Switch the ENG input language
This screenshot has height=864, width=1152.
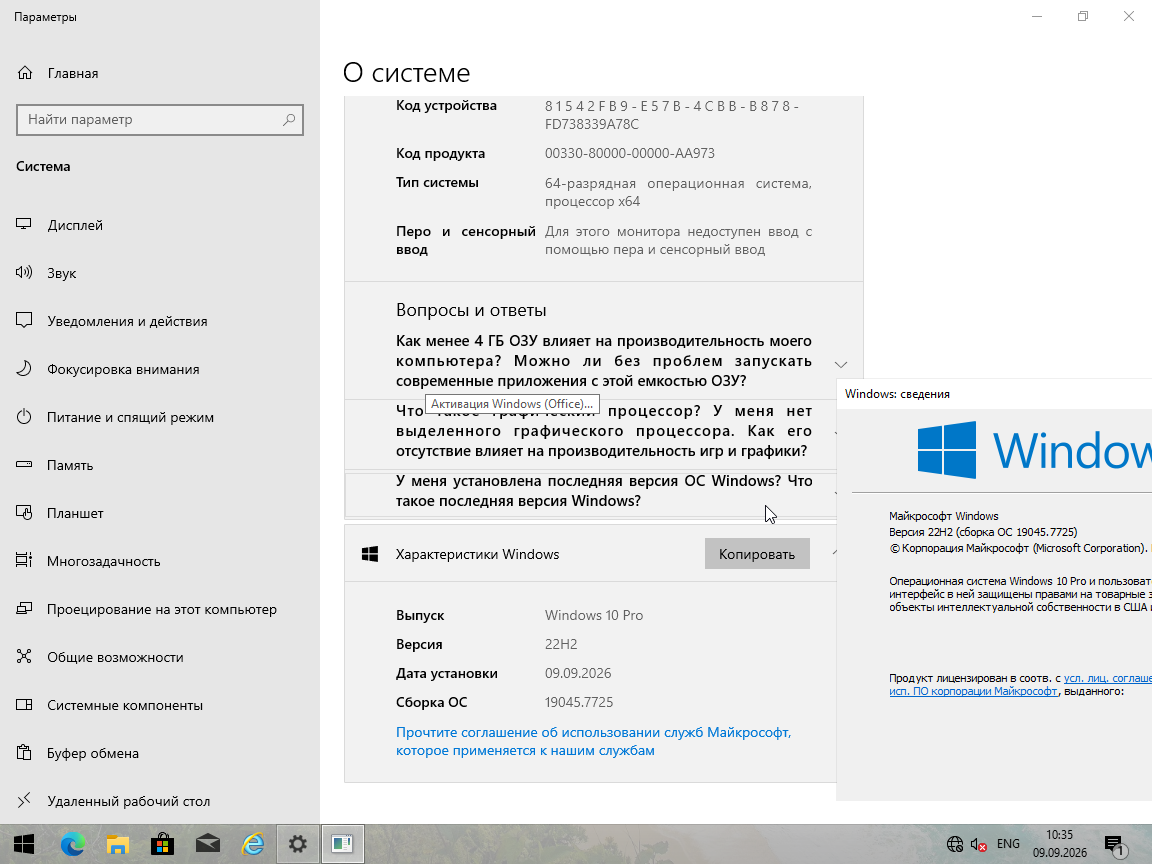tap(1008, 844)
